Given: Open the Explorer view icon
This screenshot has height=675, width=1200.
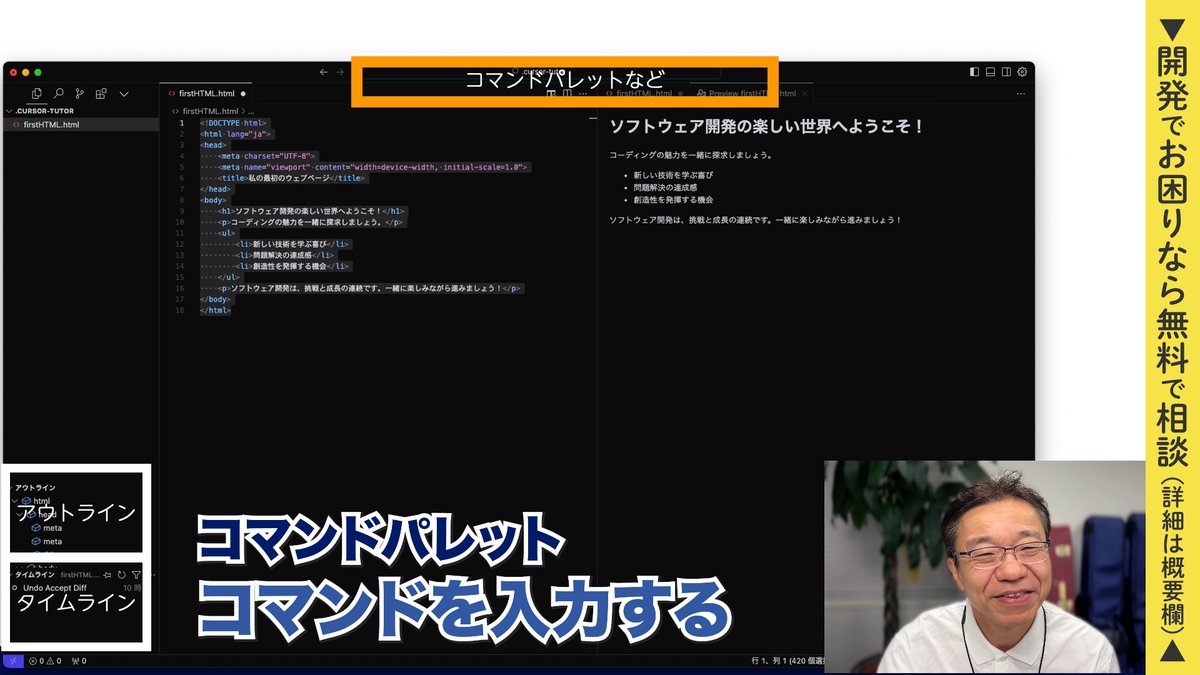Looking at the screenshot, I should tap(37, 93).
